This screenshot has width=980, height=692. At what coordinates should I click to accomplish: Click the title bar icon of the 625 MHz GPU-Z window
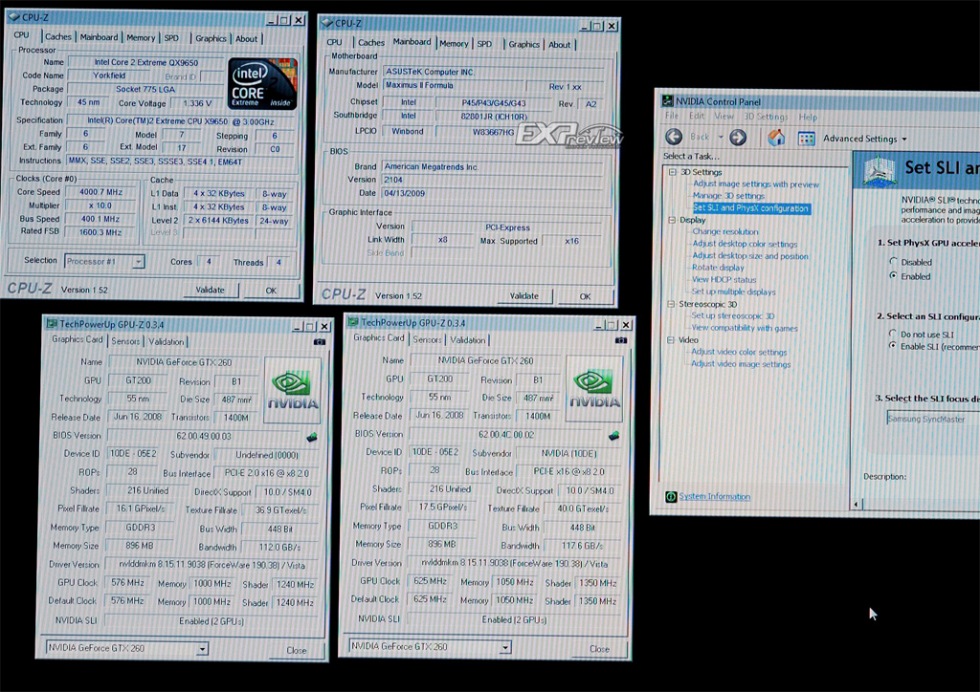[353, 322]
